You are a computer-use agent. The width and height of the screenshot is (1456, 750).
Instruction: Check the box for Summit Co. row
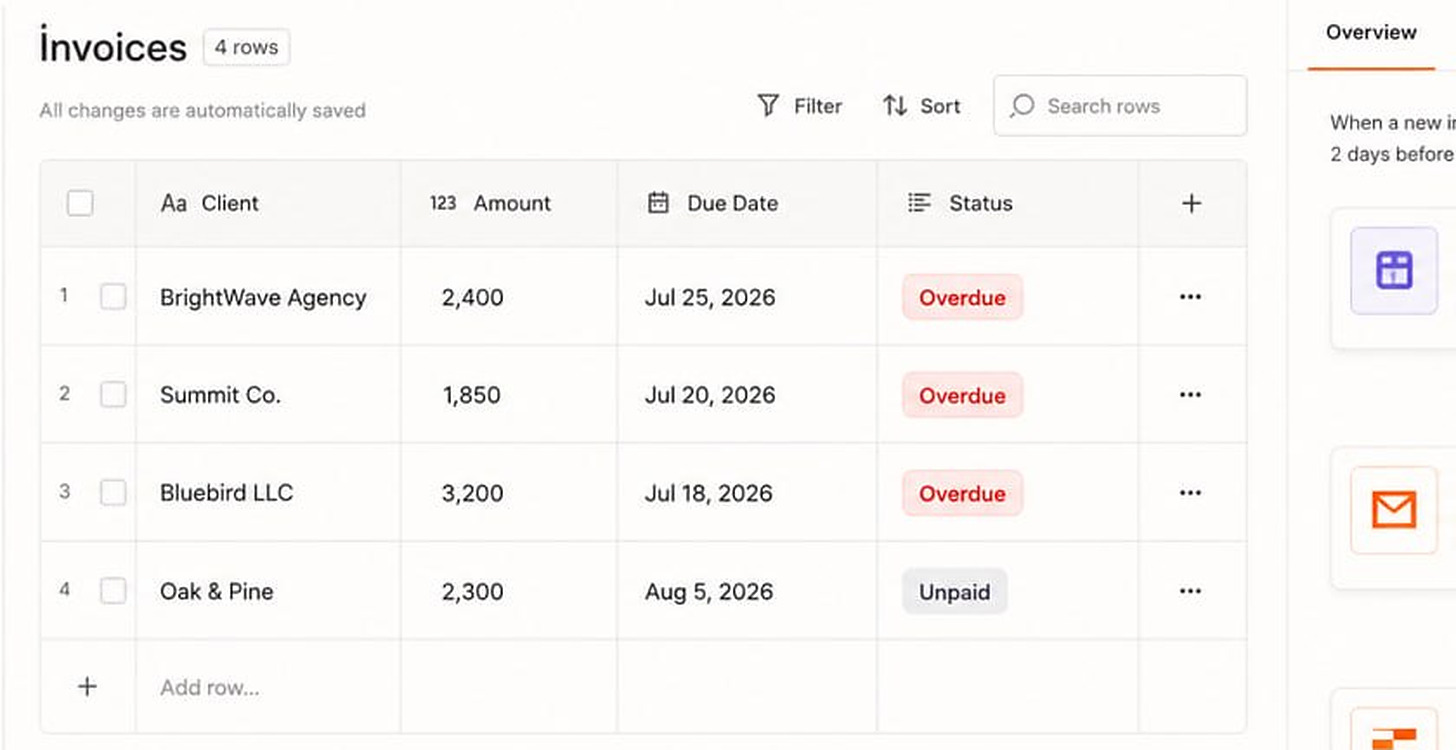click(113, 395)
